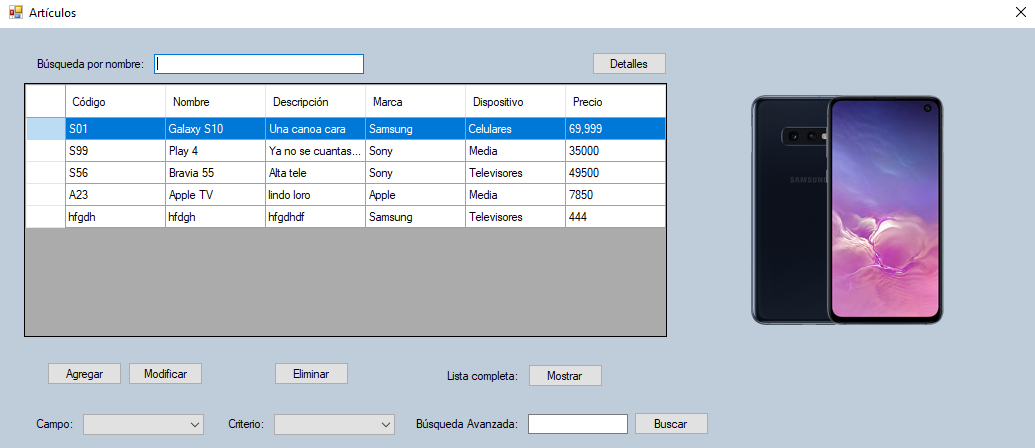Click the Buscar button
Screen dimensions: 1035x448
(671, 424)
